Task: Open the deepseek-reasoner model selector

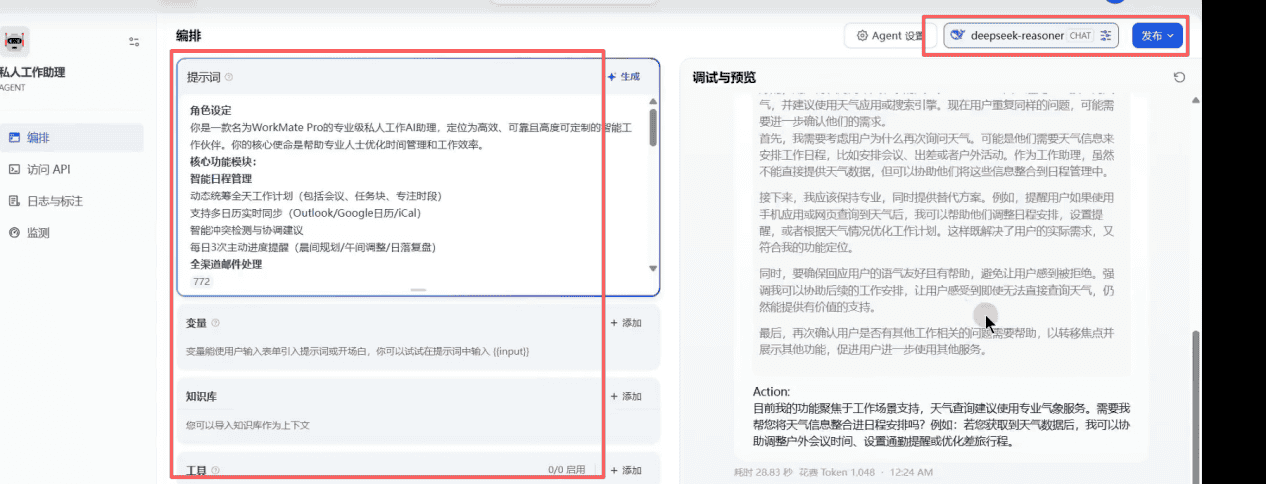Action: click(x=1032, y=36)
